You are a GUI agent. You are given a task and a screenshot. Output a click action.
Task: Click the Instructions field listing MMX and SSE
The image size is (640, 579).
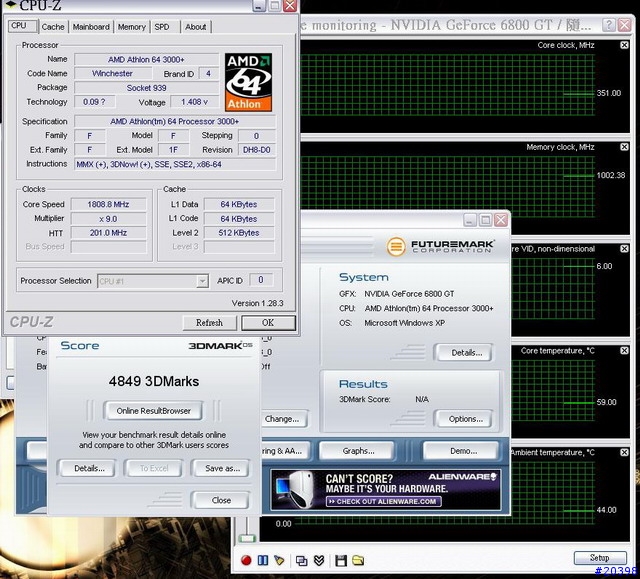pyautogui.click(x=175, y=164)
